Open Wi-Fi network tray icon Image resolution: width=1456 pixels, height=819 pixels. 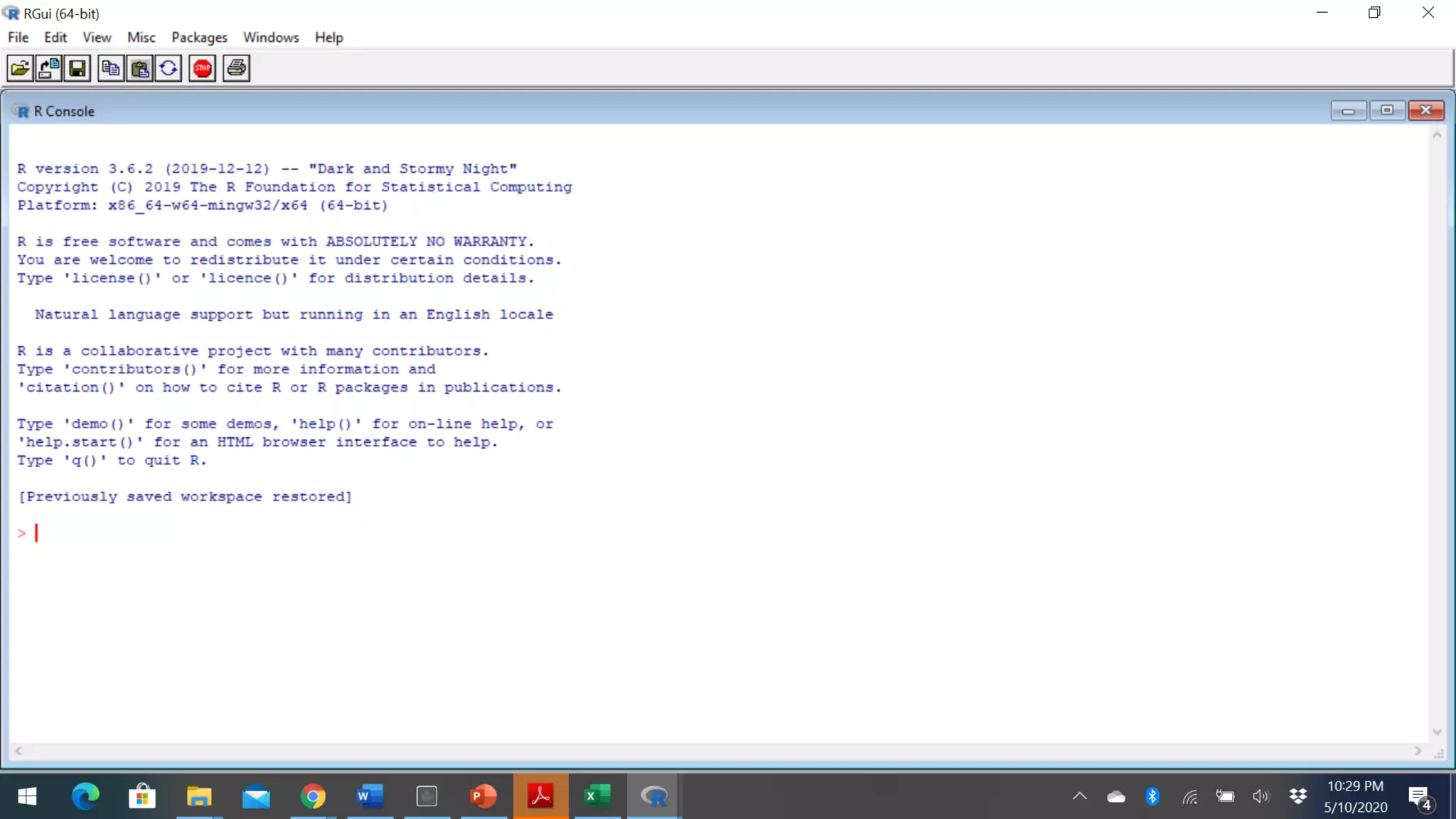tap(1189, 796)
